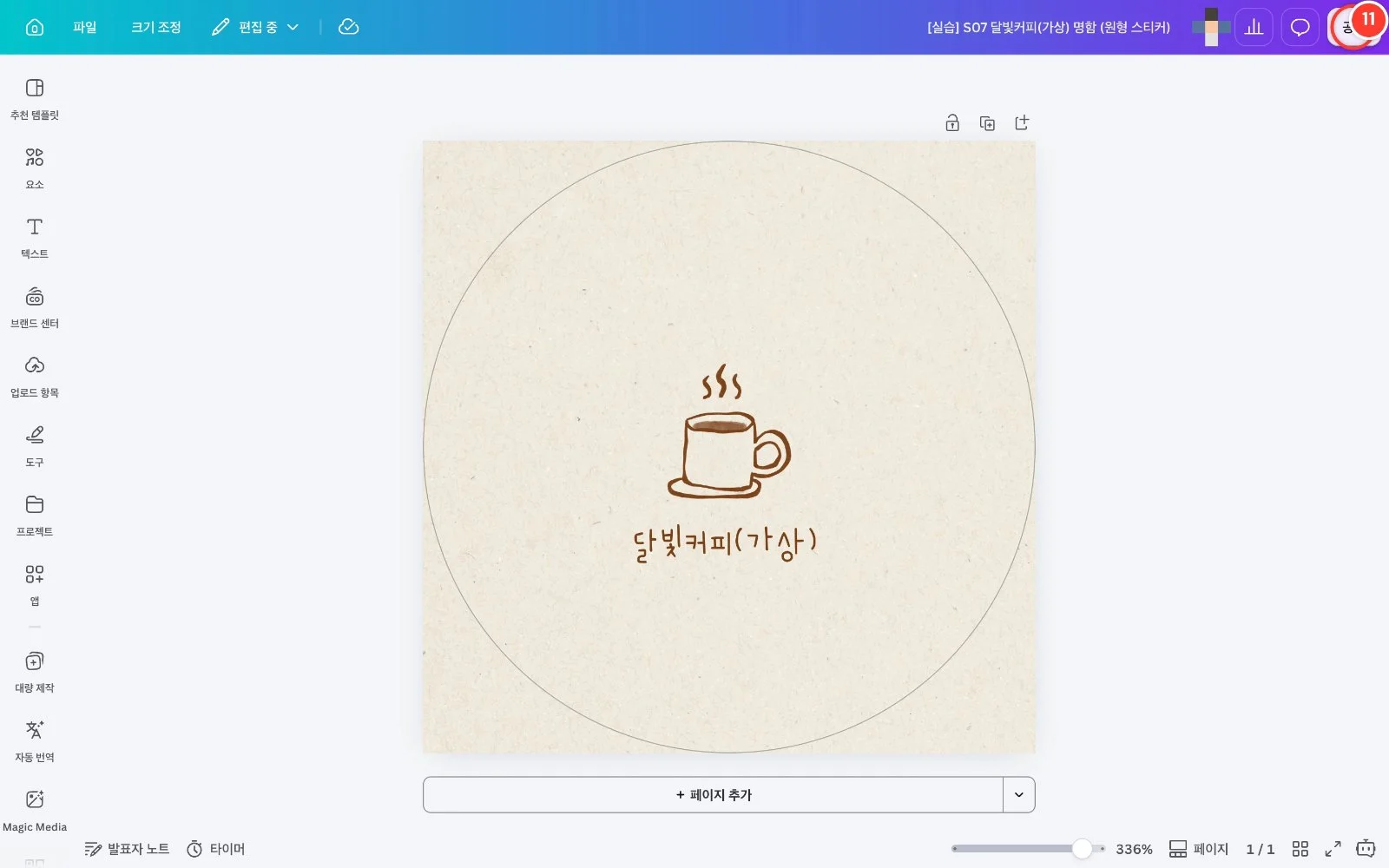Open the comments speech bubble
1389x868 pixels.
click(x=1300, y=27)
